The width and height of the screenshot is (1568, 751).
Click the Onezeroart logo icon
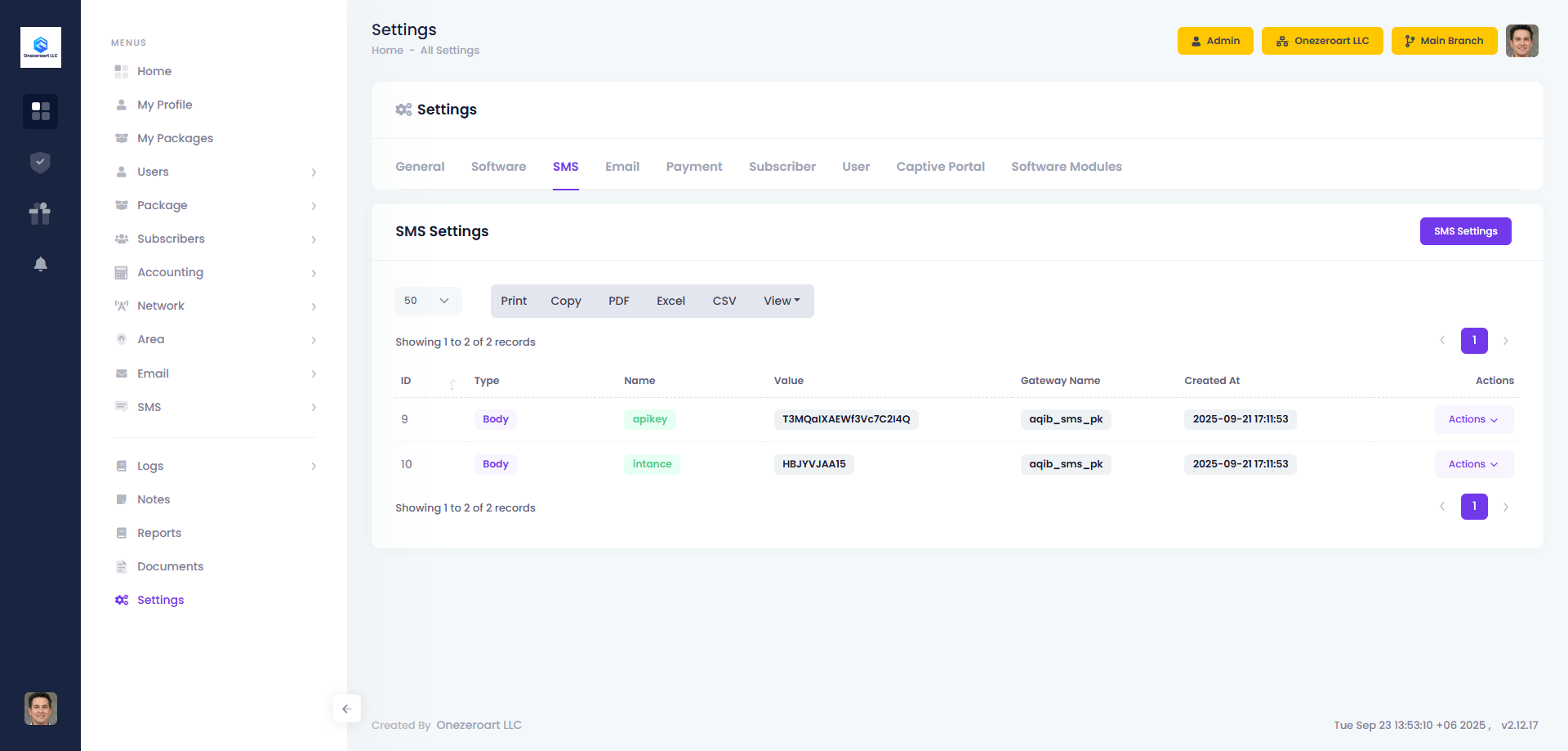tap(40, 47)
